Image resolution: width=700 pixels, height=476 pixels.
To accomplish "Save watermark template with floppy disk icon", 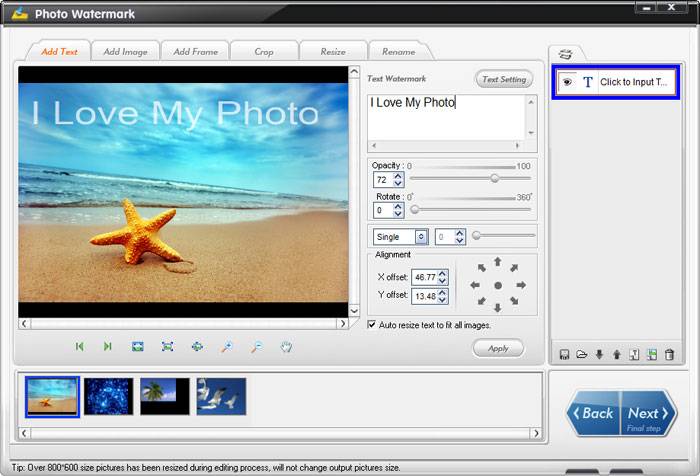I will point(565,354).
